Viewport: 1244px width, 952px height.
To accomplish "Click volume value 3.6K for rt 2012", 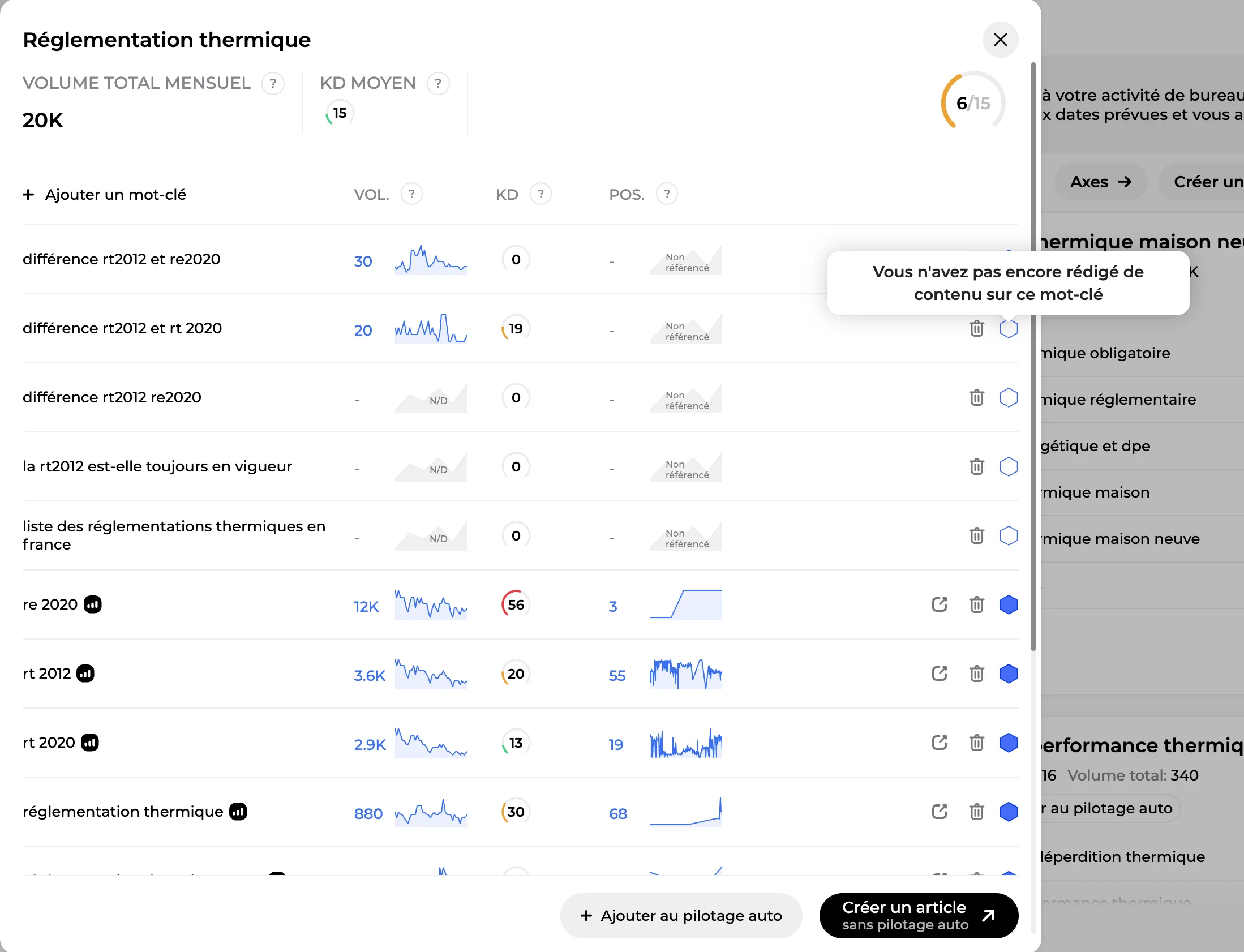I will click(x=370, y=675).
